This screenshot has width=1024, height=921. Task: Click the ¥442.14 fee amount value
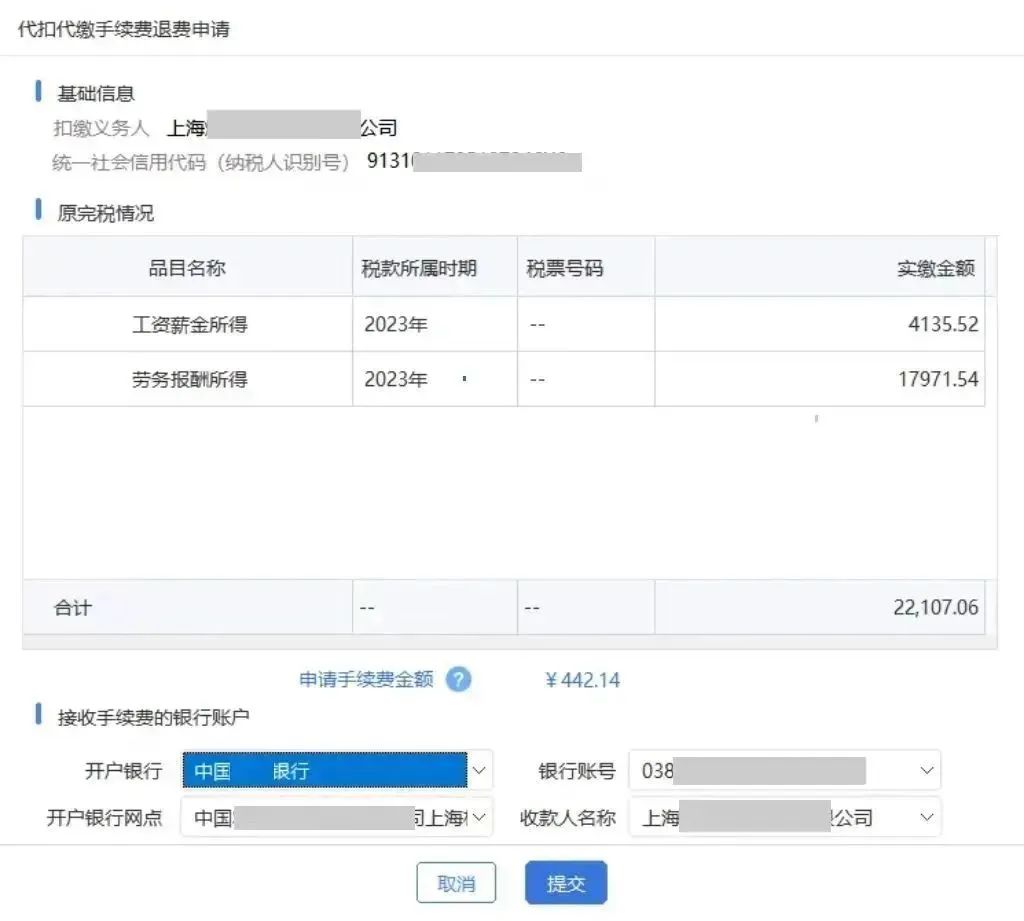[583, 680]
